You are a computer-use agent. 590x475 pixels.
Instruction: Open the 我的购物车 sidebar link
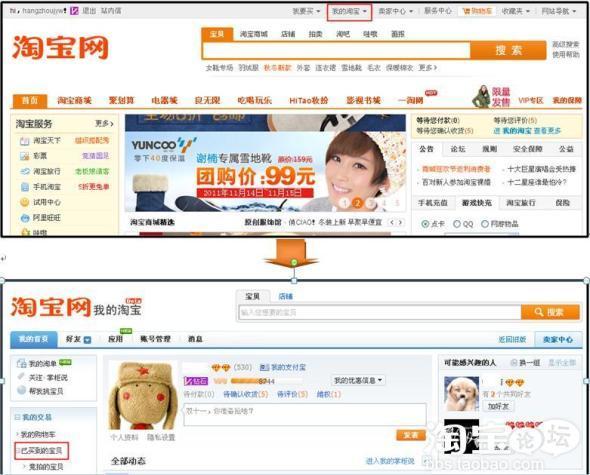(x=38, y=434)
